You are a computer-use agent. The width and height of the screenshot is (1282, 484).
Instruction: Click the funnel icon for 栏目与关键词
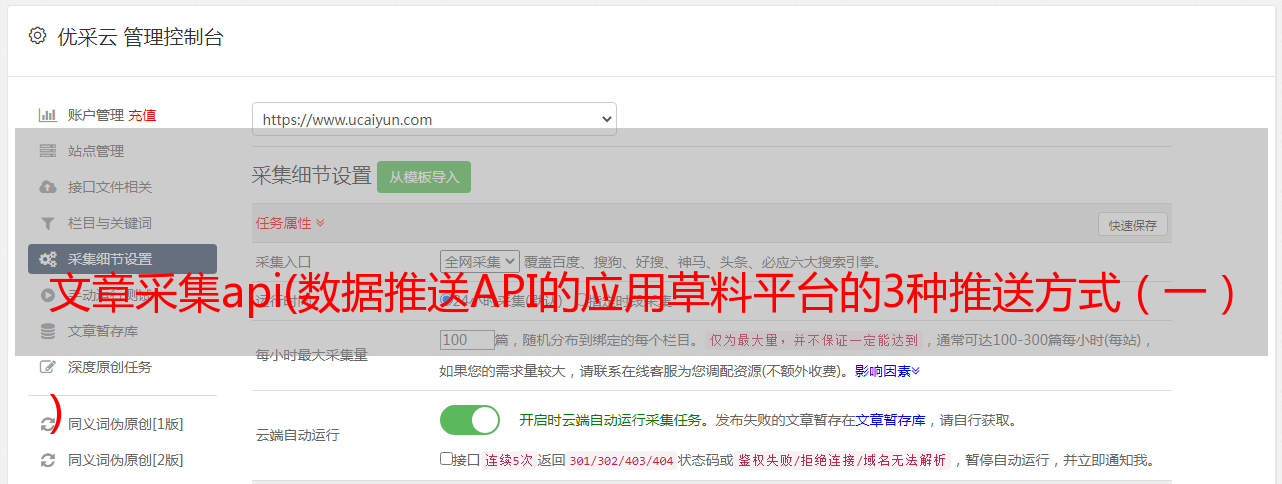point(47,223)
